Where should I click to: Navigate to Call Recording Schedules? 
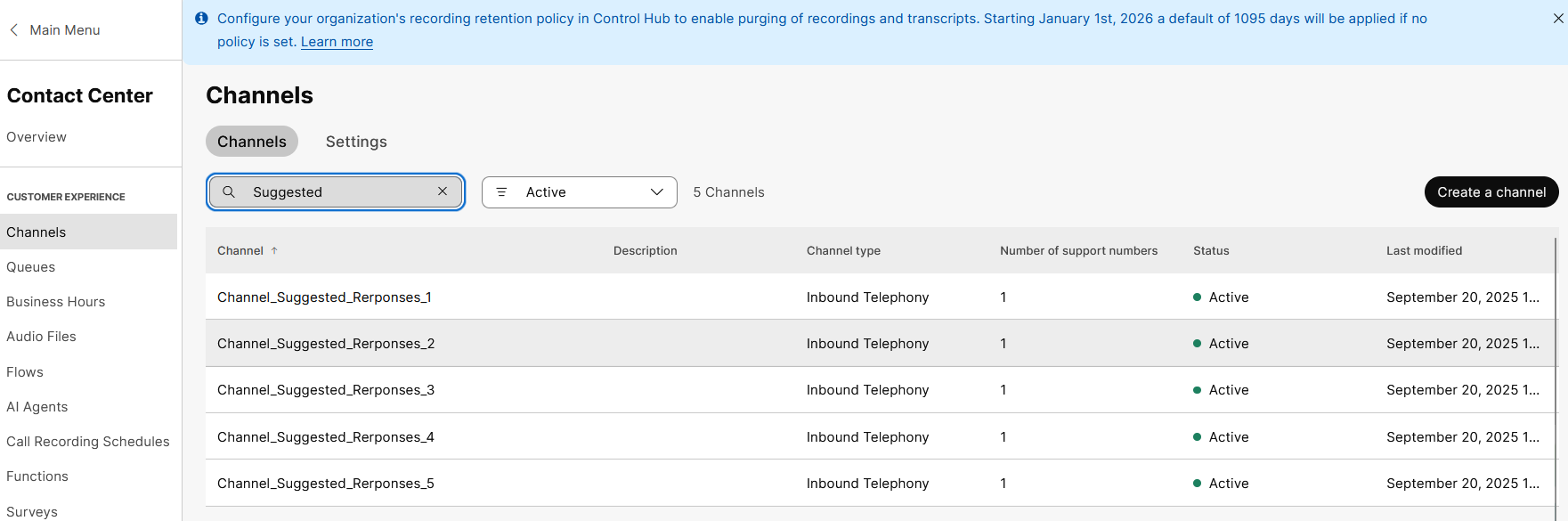88,442
